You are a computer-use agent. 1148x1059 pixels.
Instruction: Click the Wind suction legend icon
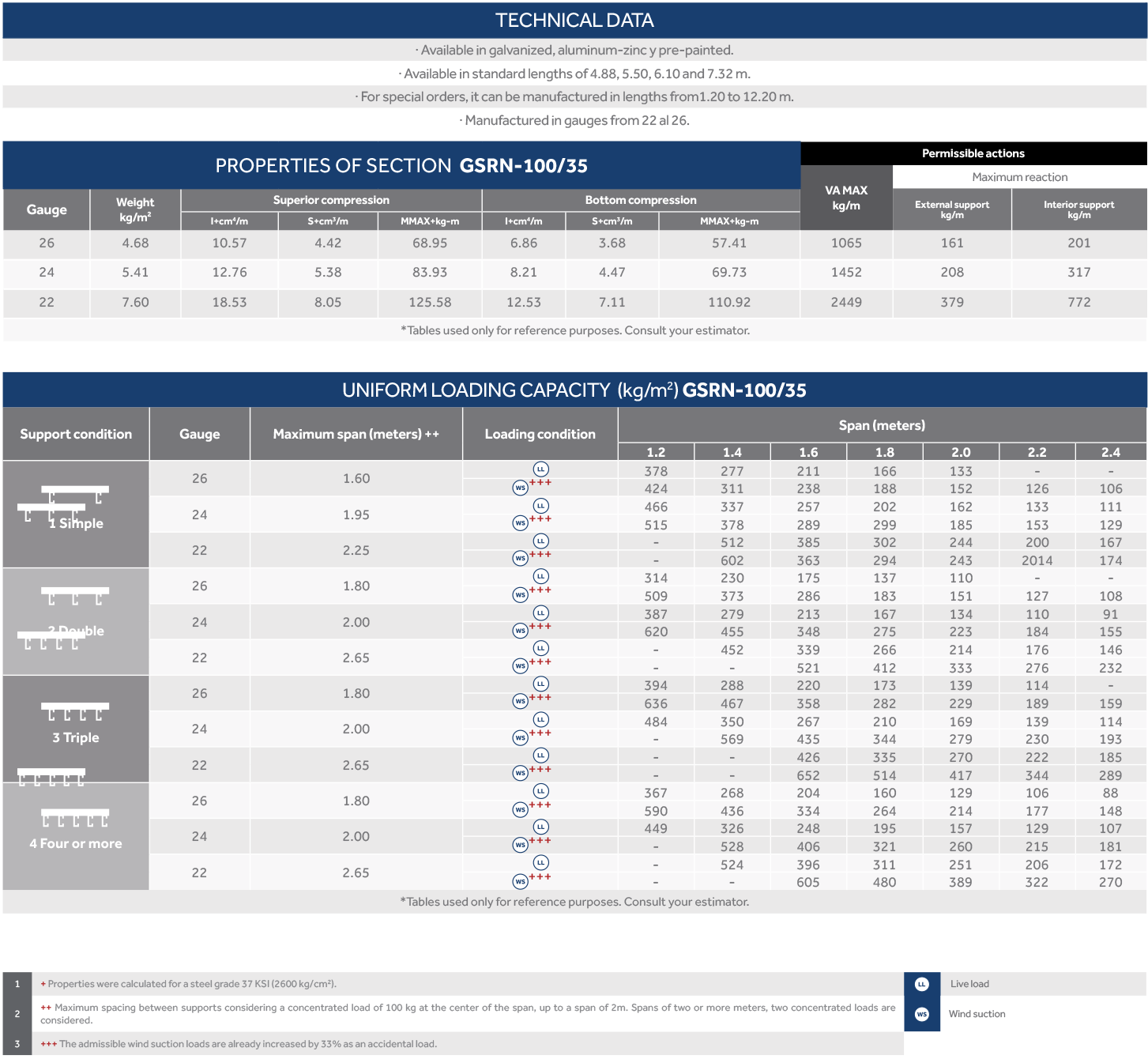pos(921,1014)
